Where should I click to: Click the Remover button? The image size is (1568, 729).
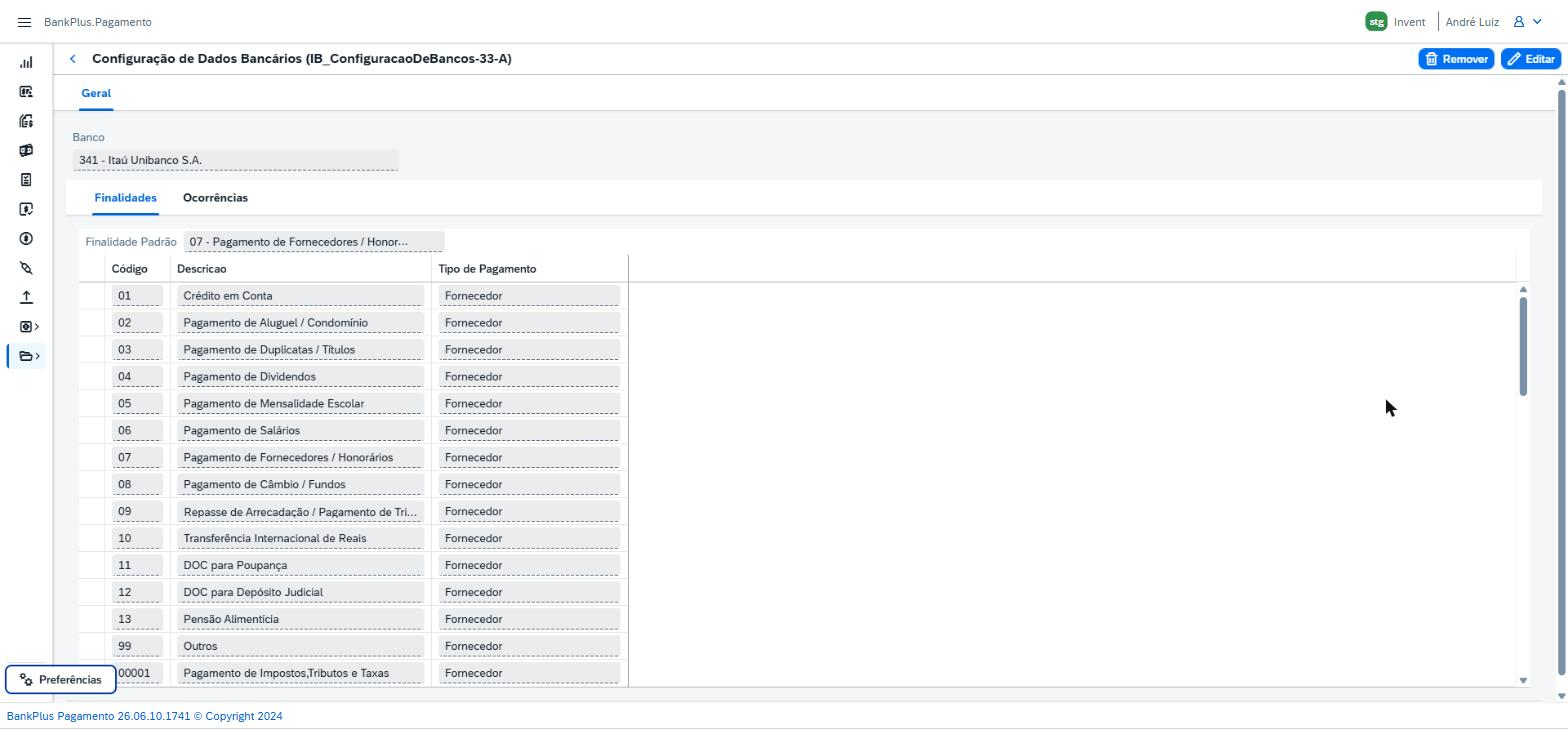tap(1456, 59)
